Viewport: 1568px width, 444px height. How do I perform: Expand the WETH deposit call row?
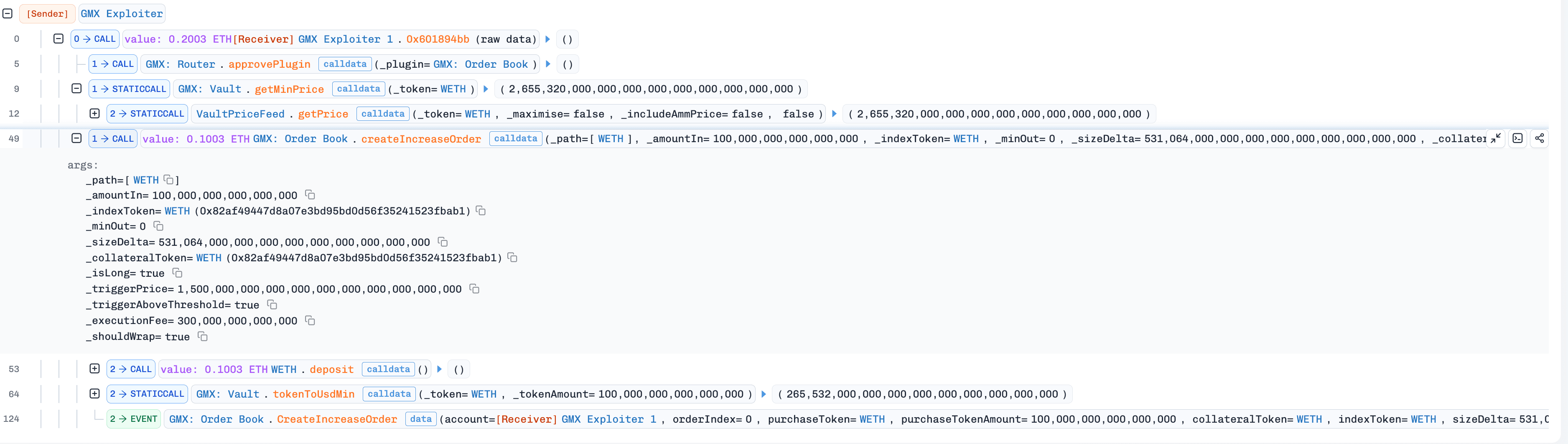(x=94, y=368)
